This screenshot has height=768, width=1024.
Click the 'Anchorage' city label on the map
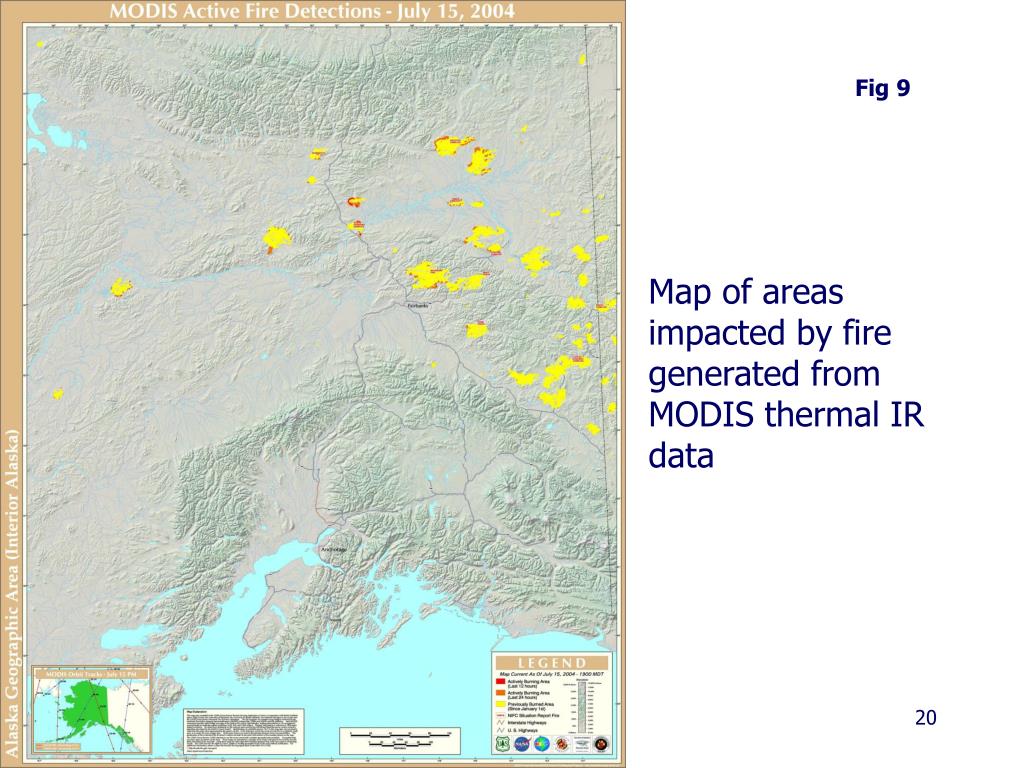(x=334, y=550)
